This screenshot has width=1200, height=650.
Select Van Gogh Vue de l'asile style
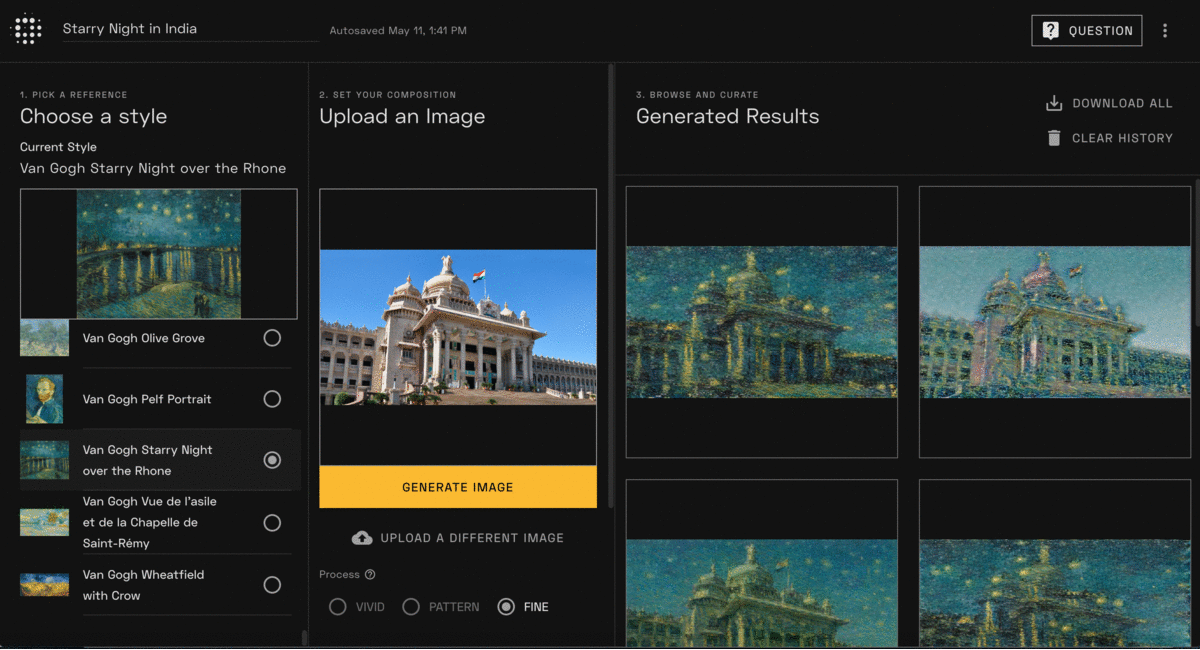(272, 522)
